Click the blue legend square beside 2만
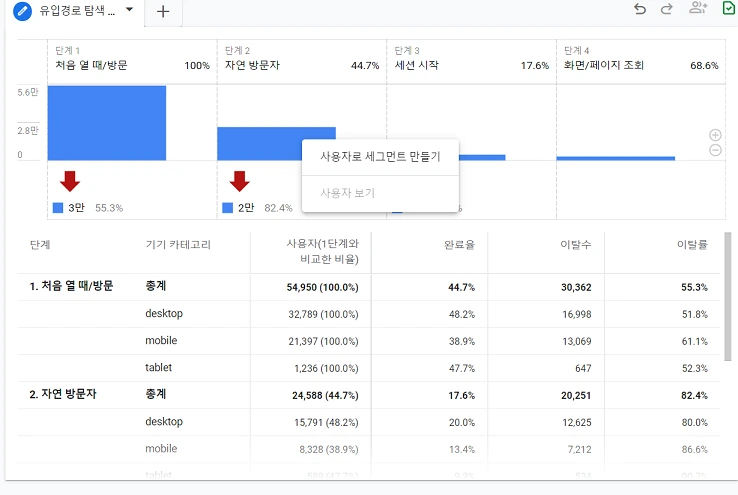The height and width of the screenshot is (495, 738). [227, 208]
